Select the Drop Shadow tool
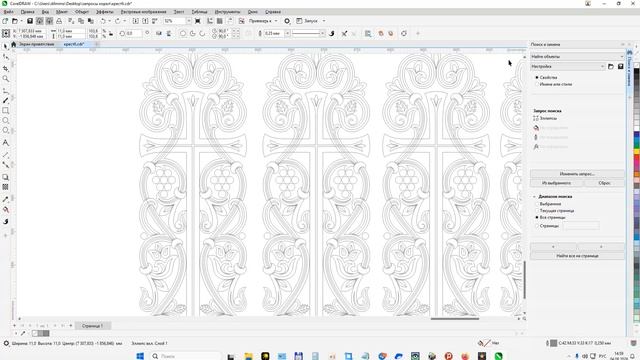 (5, 177)
